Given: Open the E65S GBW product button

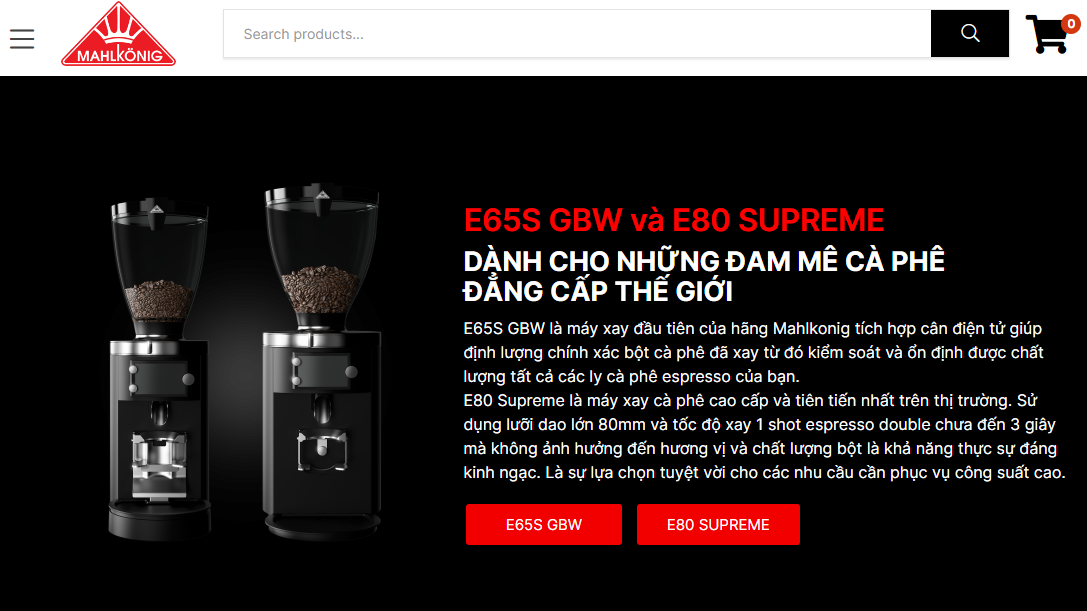Looking at the screenshot, I should [x=544, y=524].
